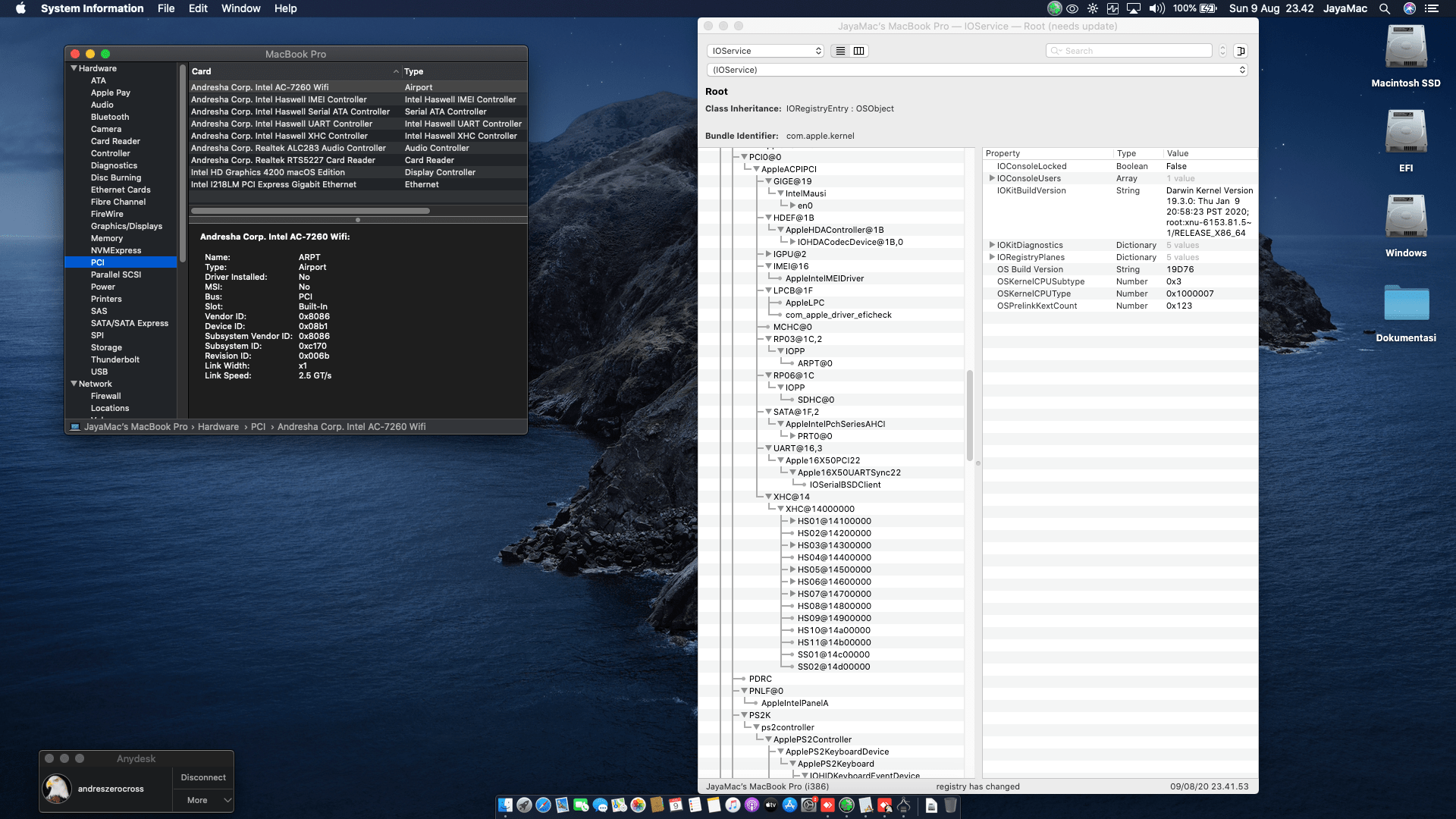
Task: Collapse the Hardware section in sidebar
Action: coord(74,68)
